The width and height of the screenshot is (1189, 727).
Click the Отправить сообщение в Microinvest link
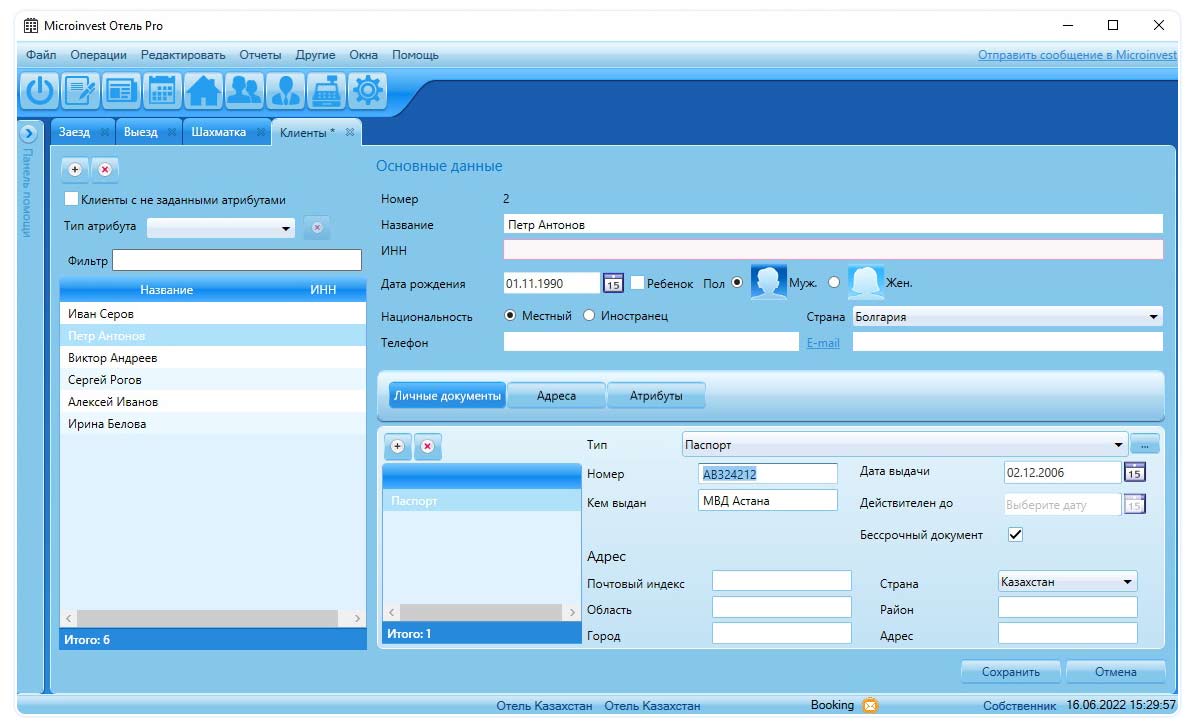pyautogui.click(x=1077, y=55)
